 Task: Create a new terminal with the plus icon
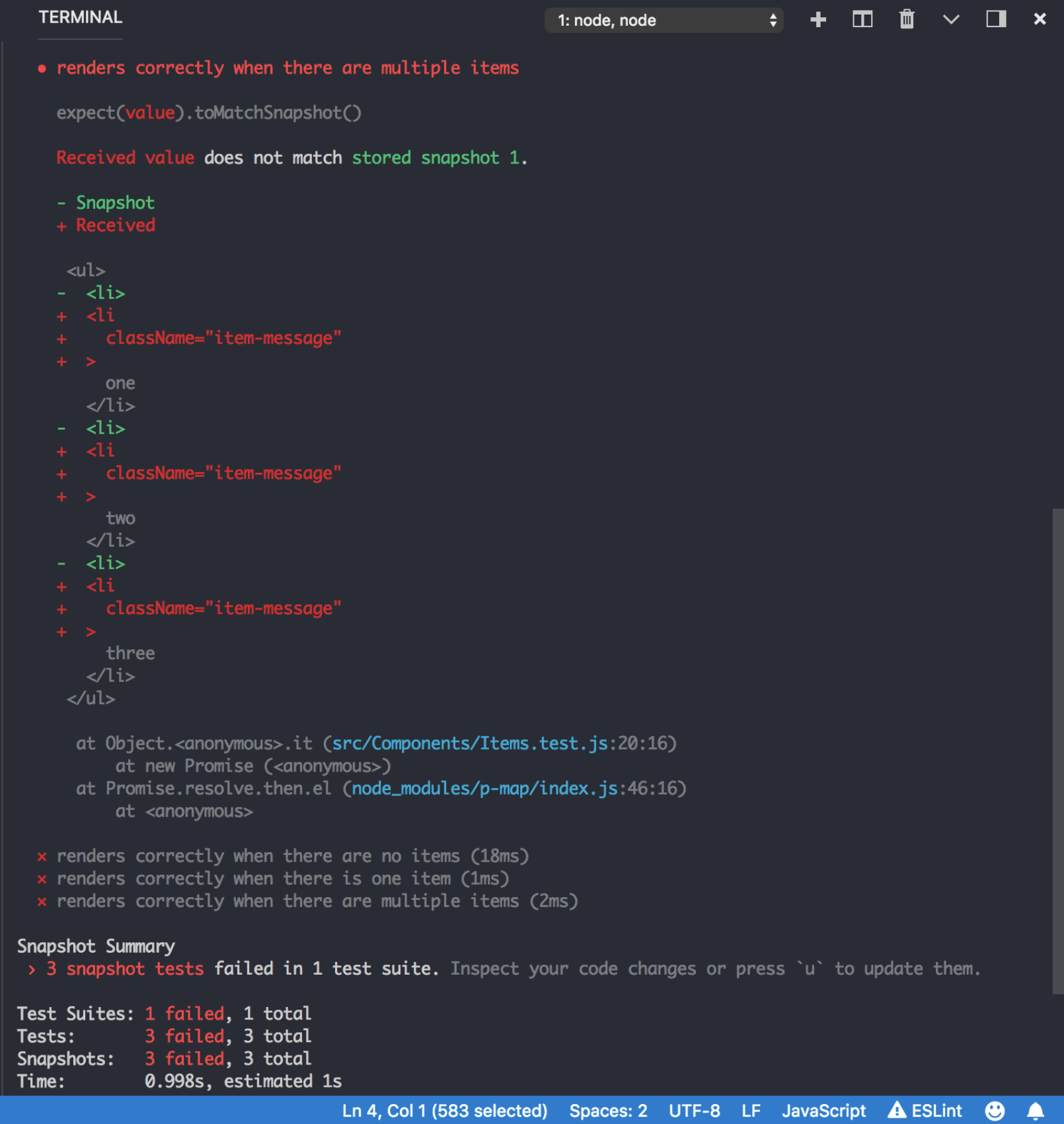[x=818, y=20]
